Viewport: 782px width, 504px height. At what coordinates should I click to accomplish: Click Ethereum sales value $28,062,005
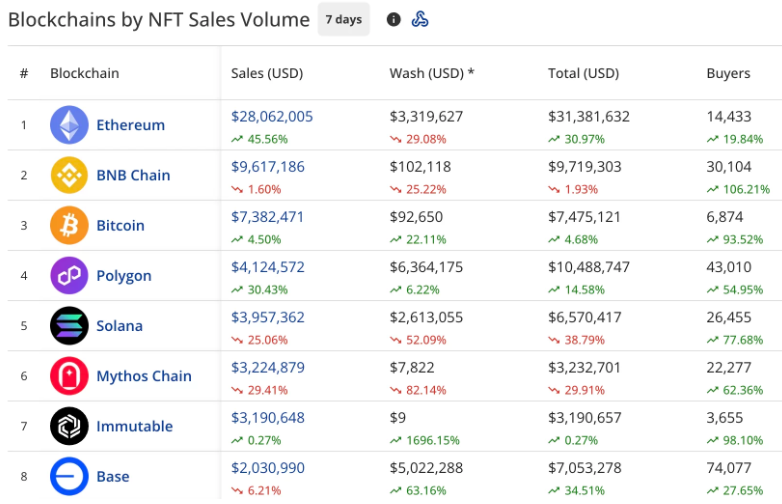click(272, 116)
